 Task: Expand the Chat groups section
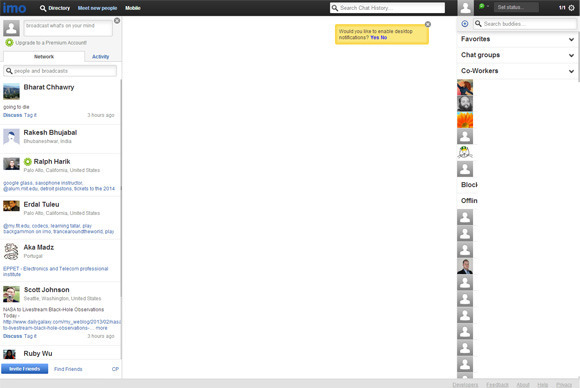[517, 55]
